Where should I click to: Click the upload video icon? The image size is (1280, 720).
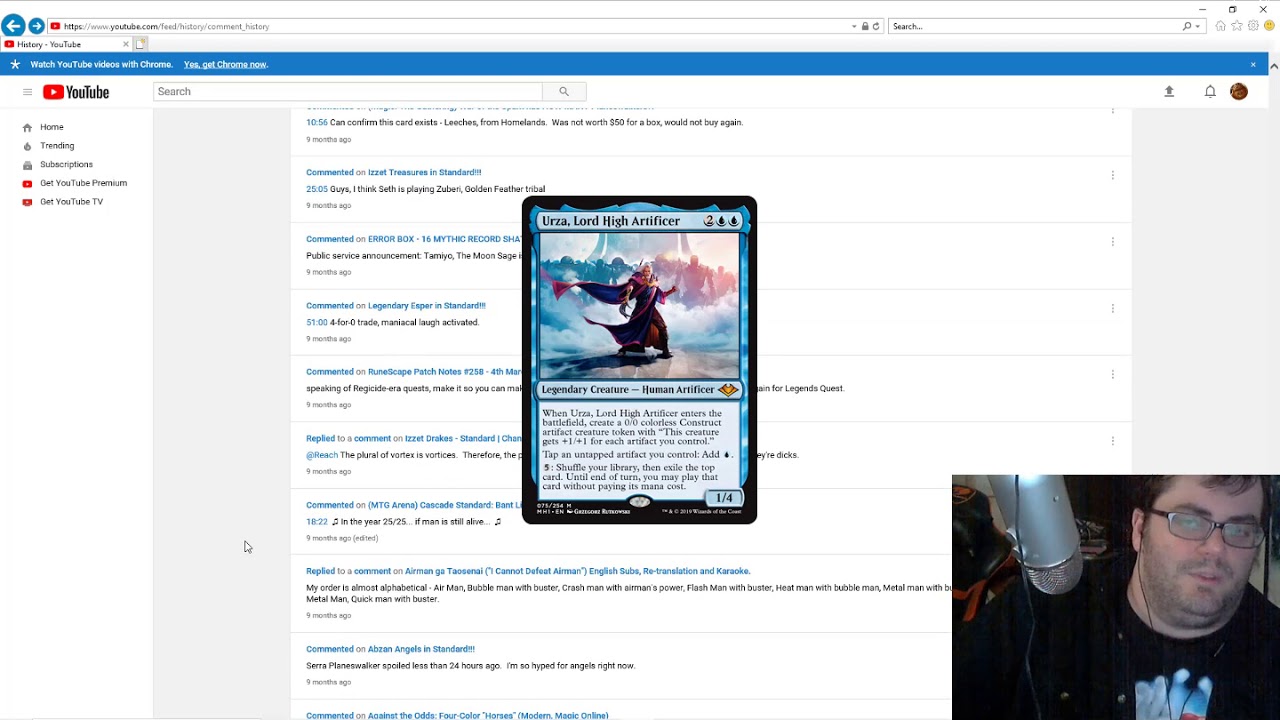pos(1169,91)
